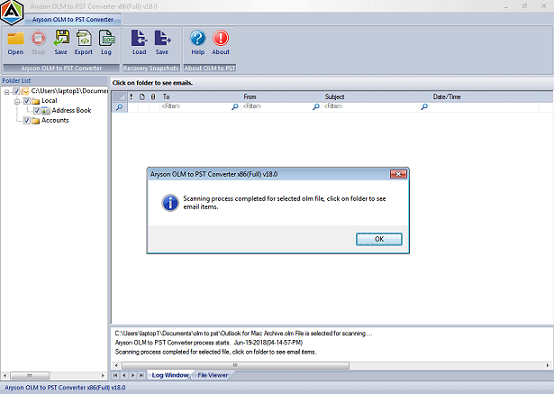
Task: Click the To filter field
Action: coord(196,106)
